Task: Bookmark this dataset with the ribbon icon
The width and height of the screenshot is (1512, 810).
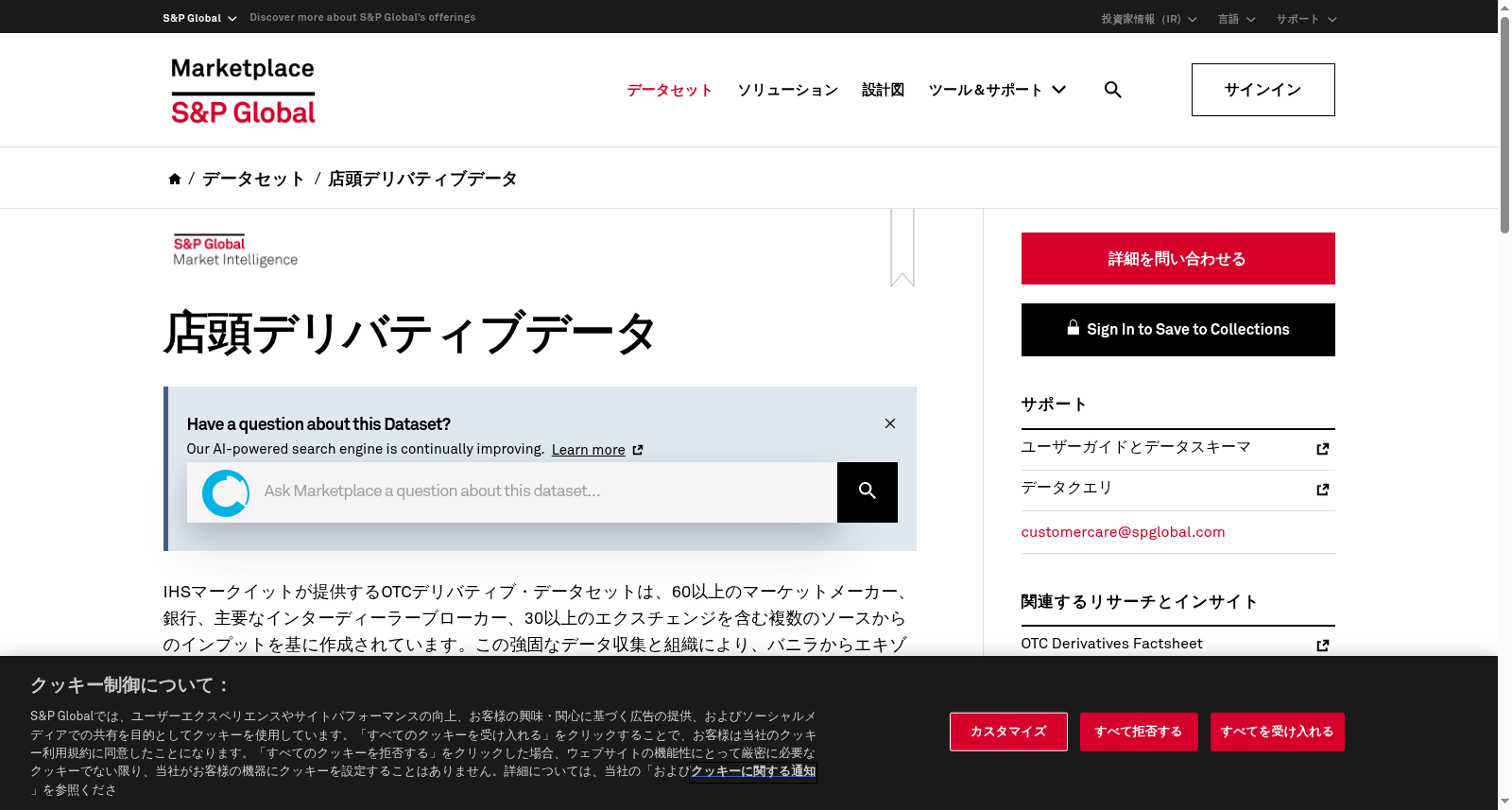Action: point(902,248)
